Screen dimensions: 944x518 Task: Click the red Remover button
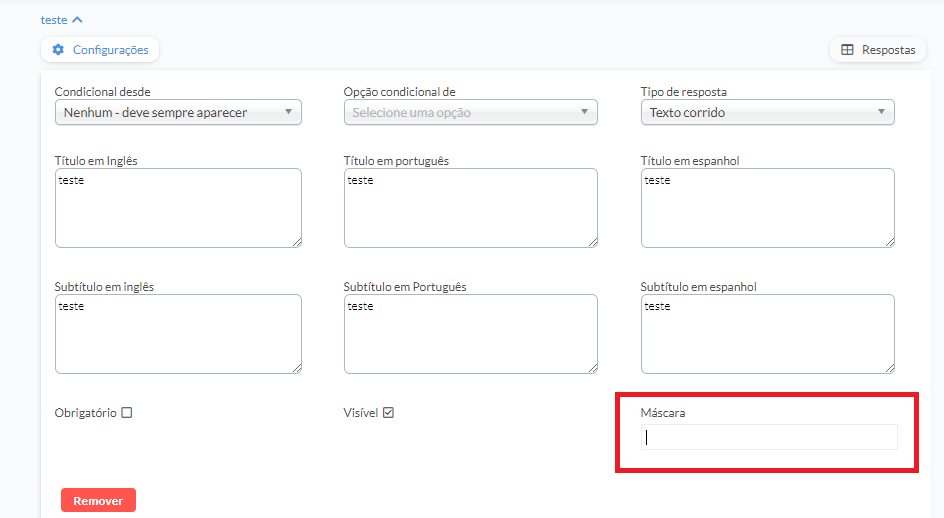(98, 501)
